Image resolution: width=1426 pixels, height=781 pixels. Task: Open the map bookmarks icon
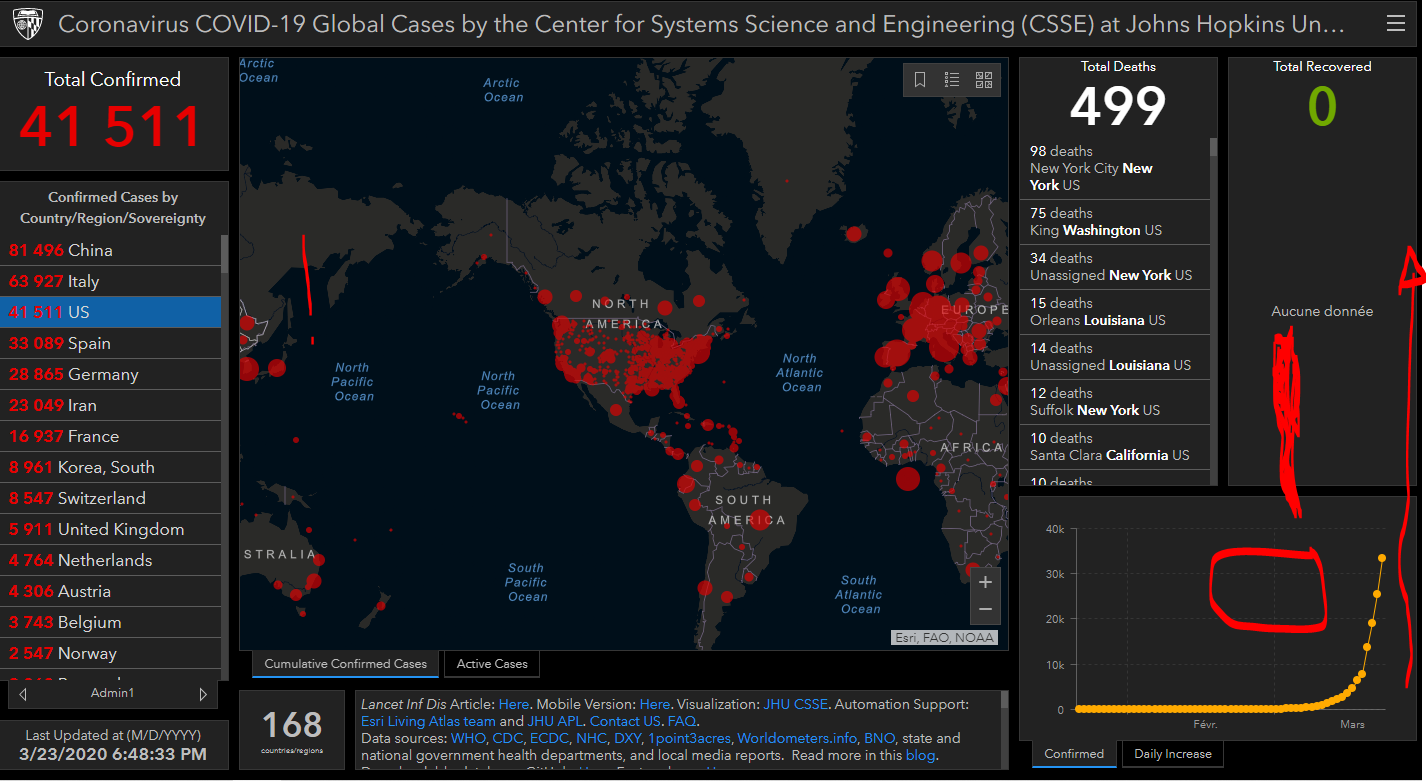coord(920,80)
